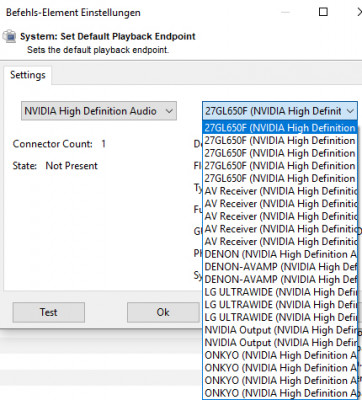
Task: Collapse the 27GL650F endpoint combo box
Action: pos(280,111)
